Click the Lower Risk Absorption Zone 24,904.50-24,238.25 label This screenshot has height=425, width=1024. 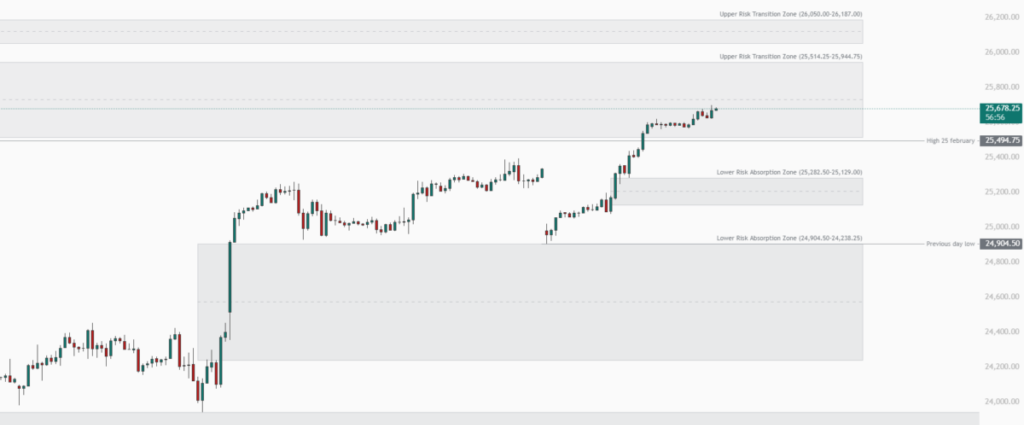[x=789, y=238]
